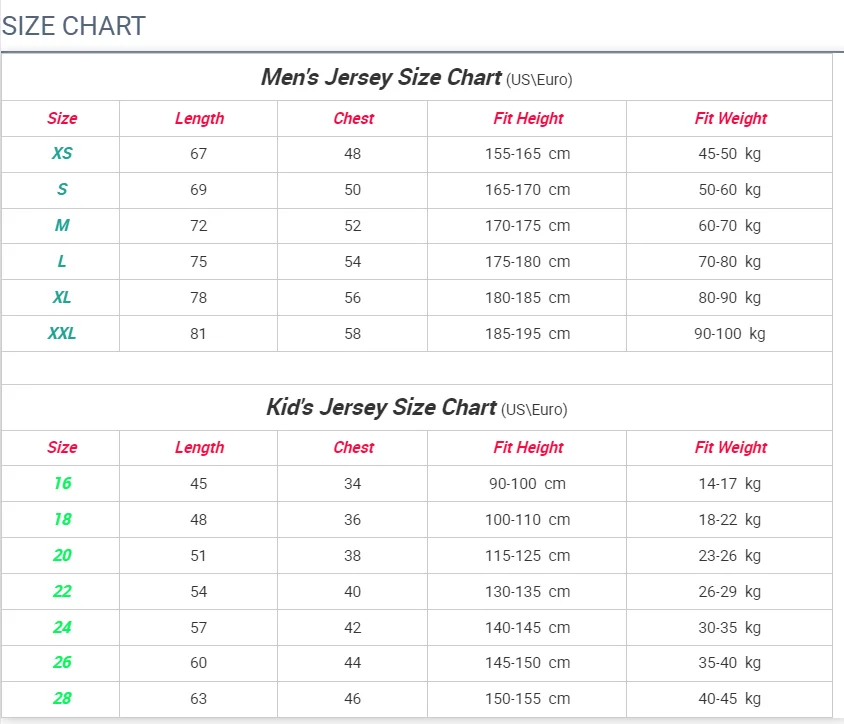The width and height of the screenshot is (844, 724).
Task: Click the 90-100 kg fit weight cell
Action: click(729, 333)
